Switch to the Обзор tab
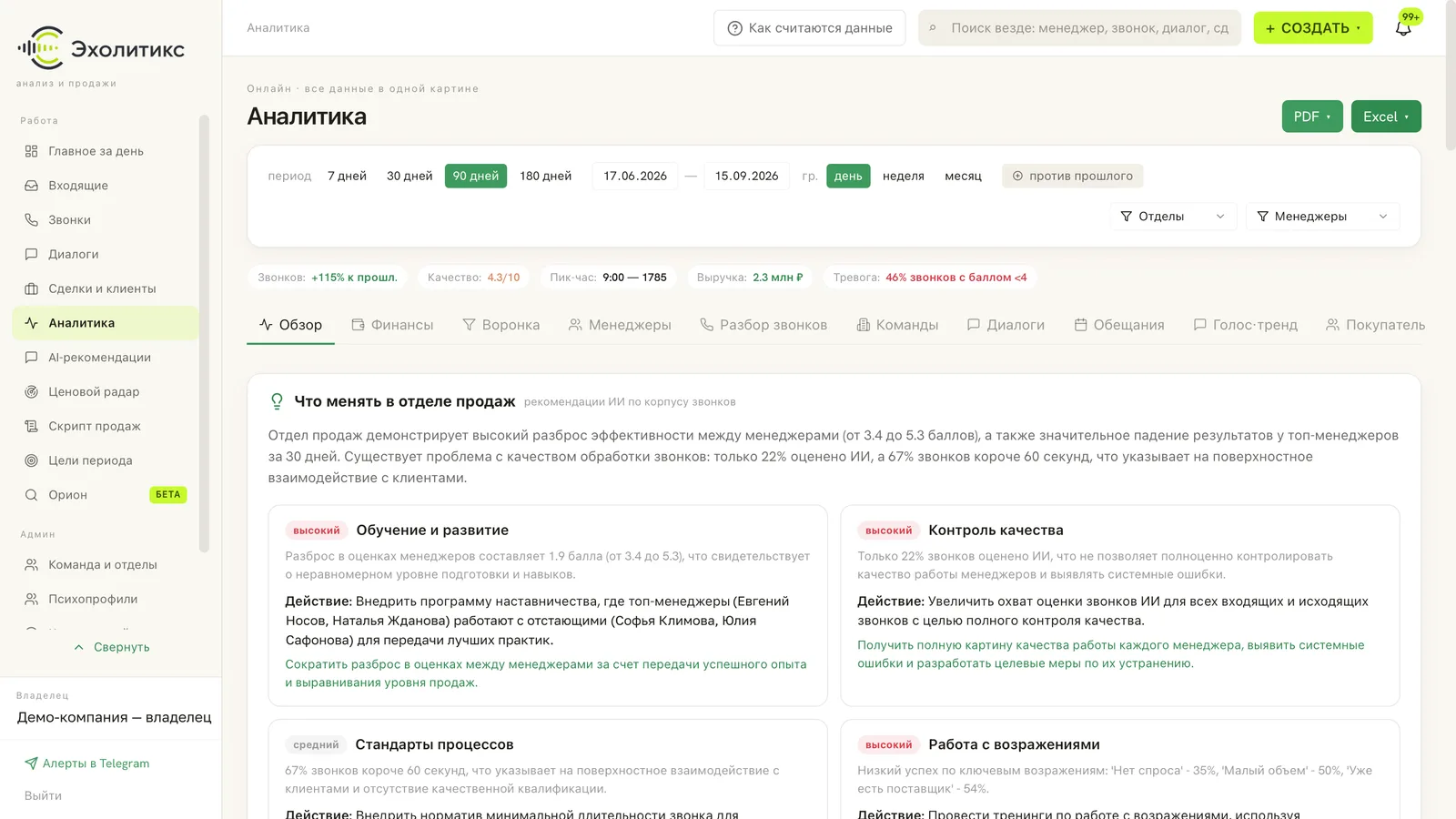Viewport: 1456px width, 819px height. coord(290,325)
